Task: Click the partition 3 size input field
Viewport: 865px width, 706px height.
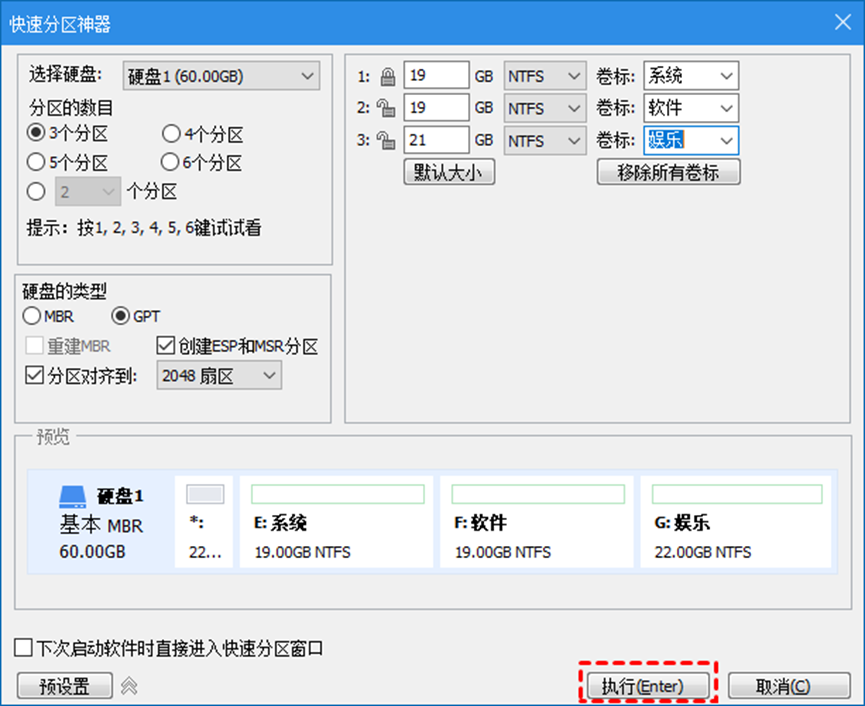Action: click(436, 141)
